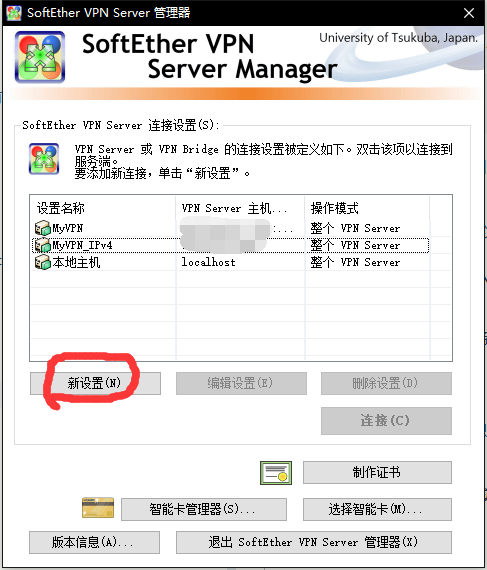Click the 设置名称 column header
The height and width of the screenshot is (570, 487).
coord(103,208)
